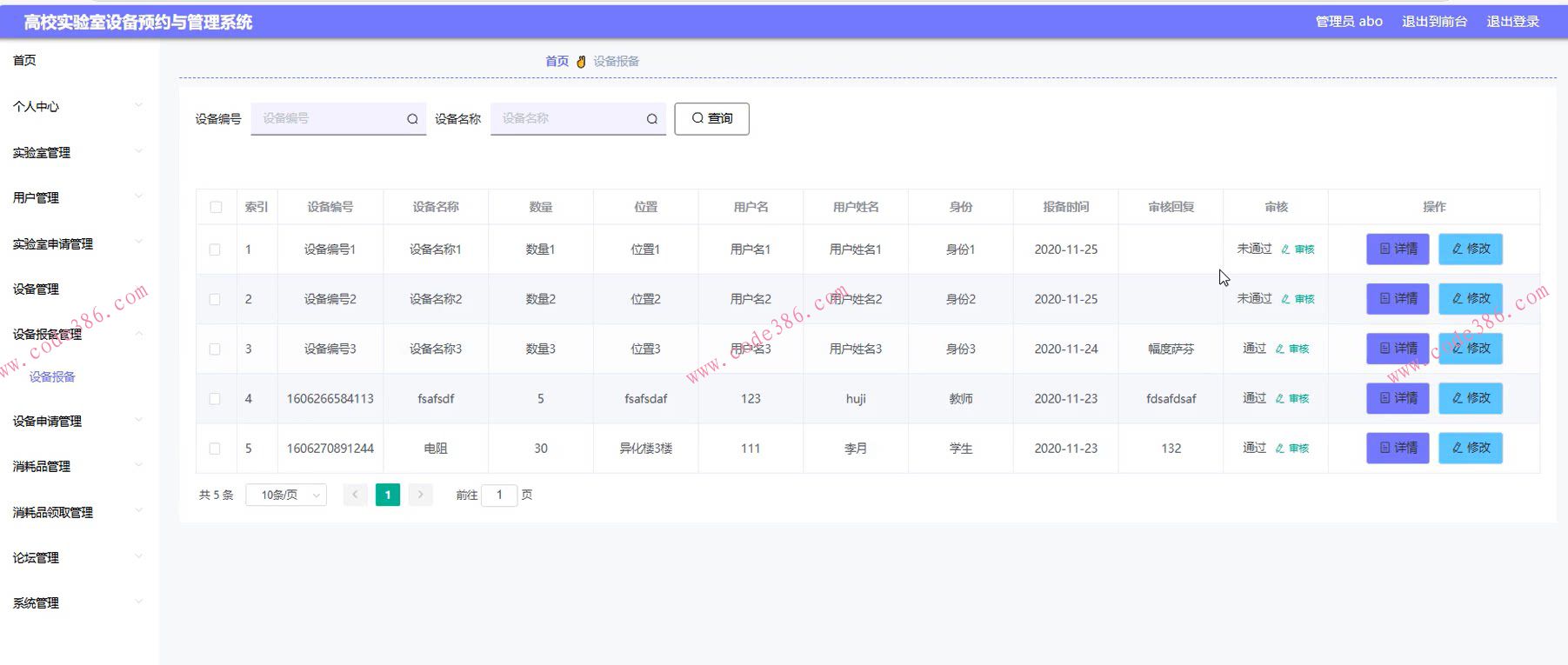Click the 教师 identity cell
The height and width of the screenshot is (665, 1568).
(x=961, y=399)
